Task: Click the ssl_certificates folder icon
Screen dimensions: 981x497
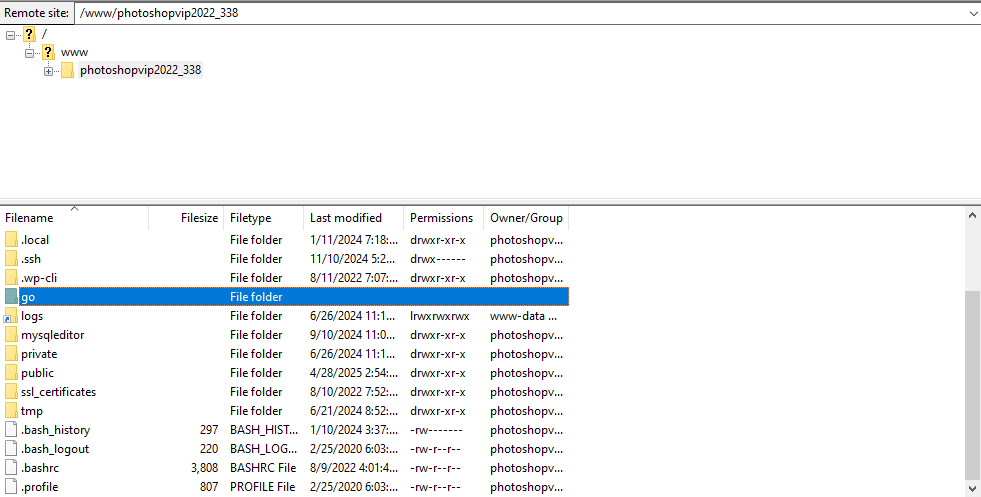Action: [x=11, y=392]
